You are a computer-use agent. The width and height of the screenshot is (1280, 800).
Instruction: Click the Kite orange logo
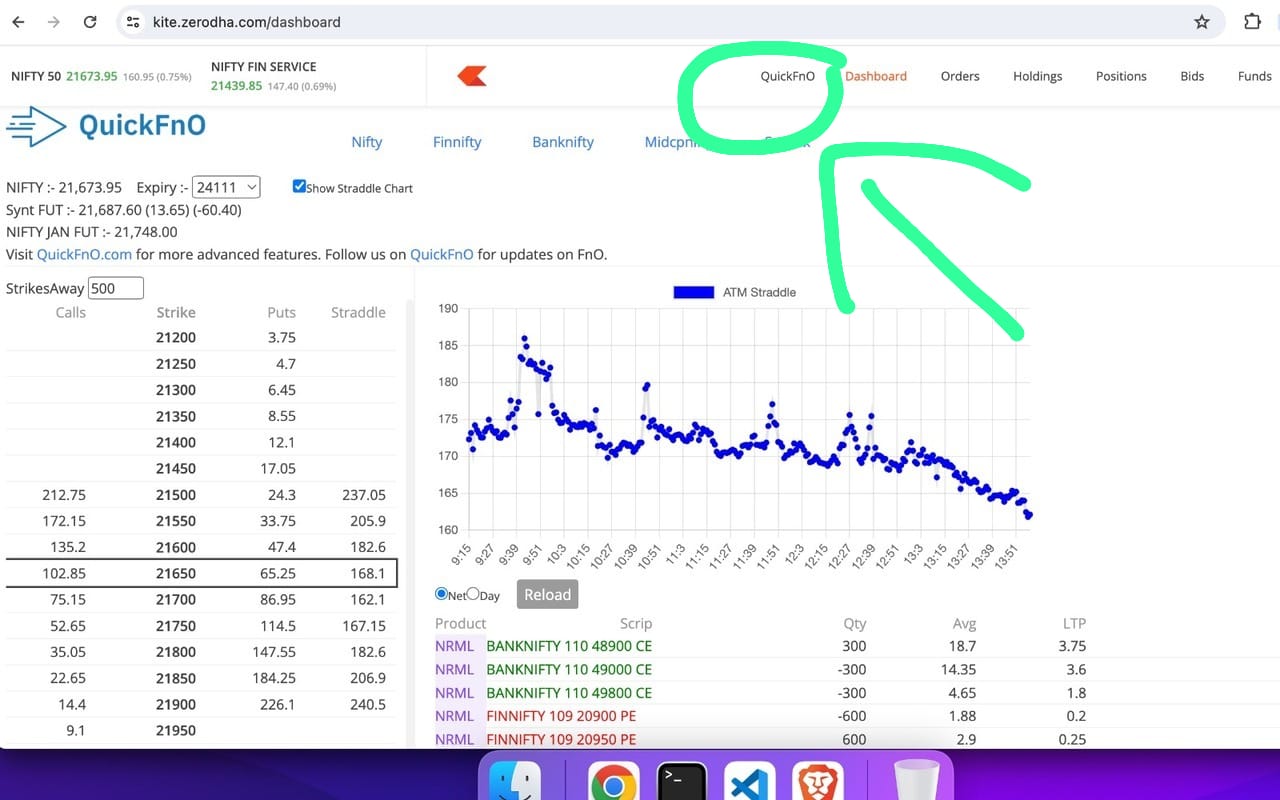coord(472,76)
